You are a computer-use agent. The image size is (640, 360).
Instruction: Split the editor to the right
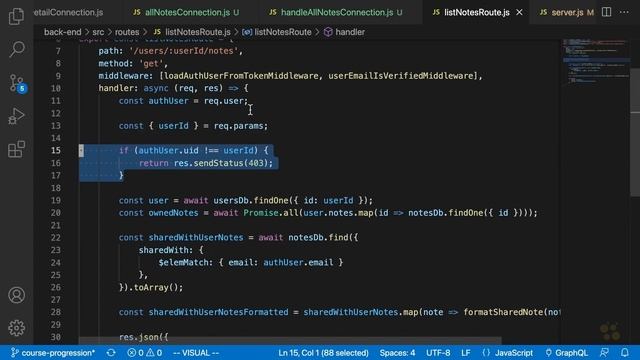coord(607,12)
